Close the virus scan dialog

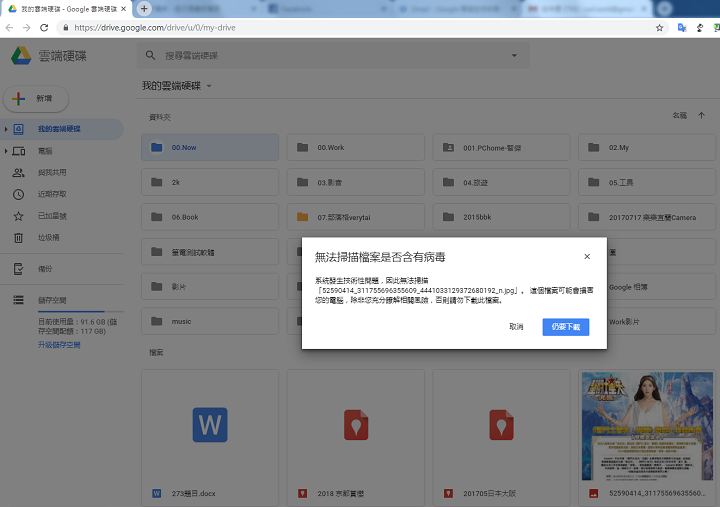(x=587, y=257)
